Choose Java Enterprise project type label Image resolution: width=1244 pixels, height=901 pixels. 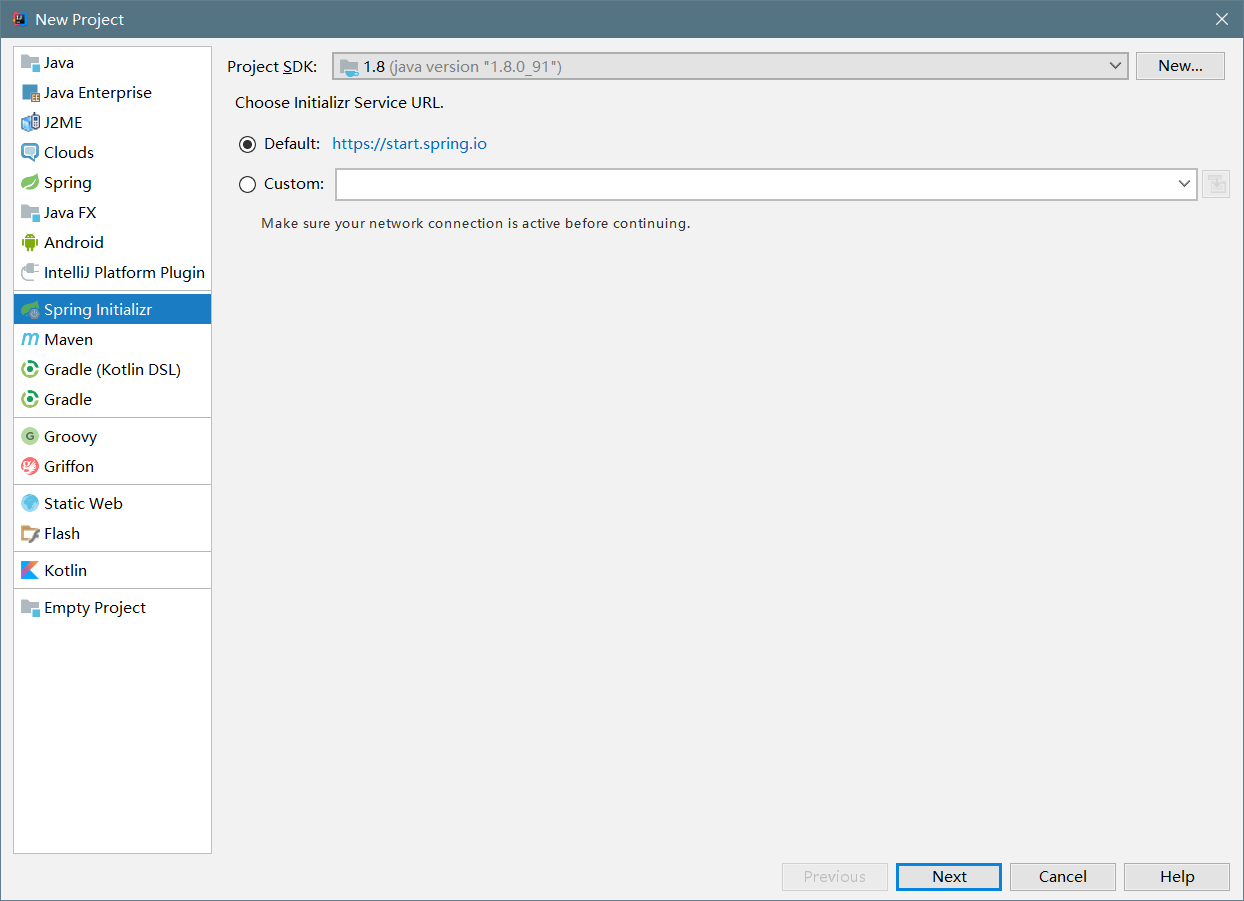[98, 93]
